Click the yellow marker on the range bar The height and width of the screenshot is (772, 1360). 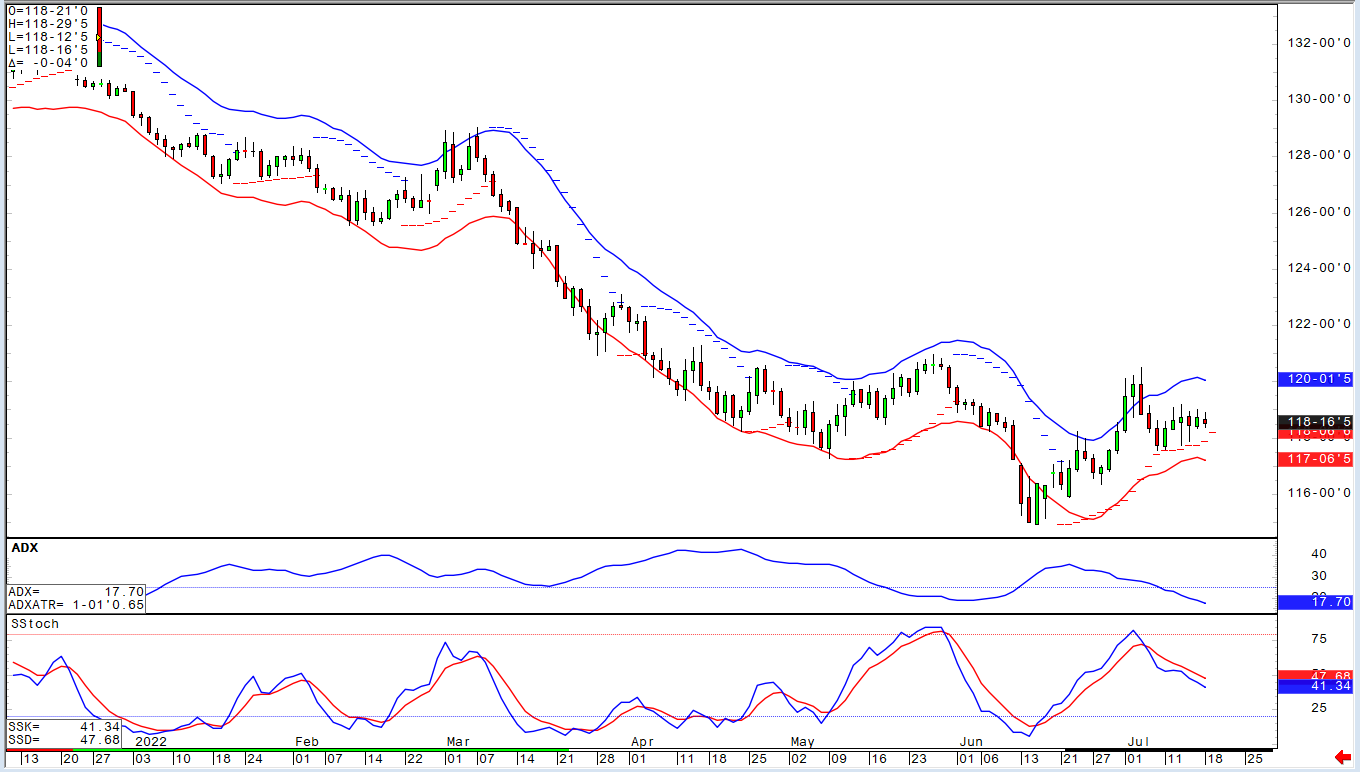98,37
